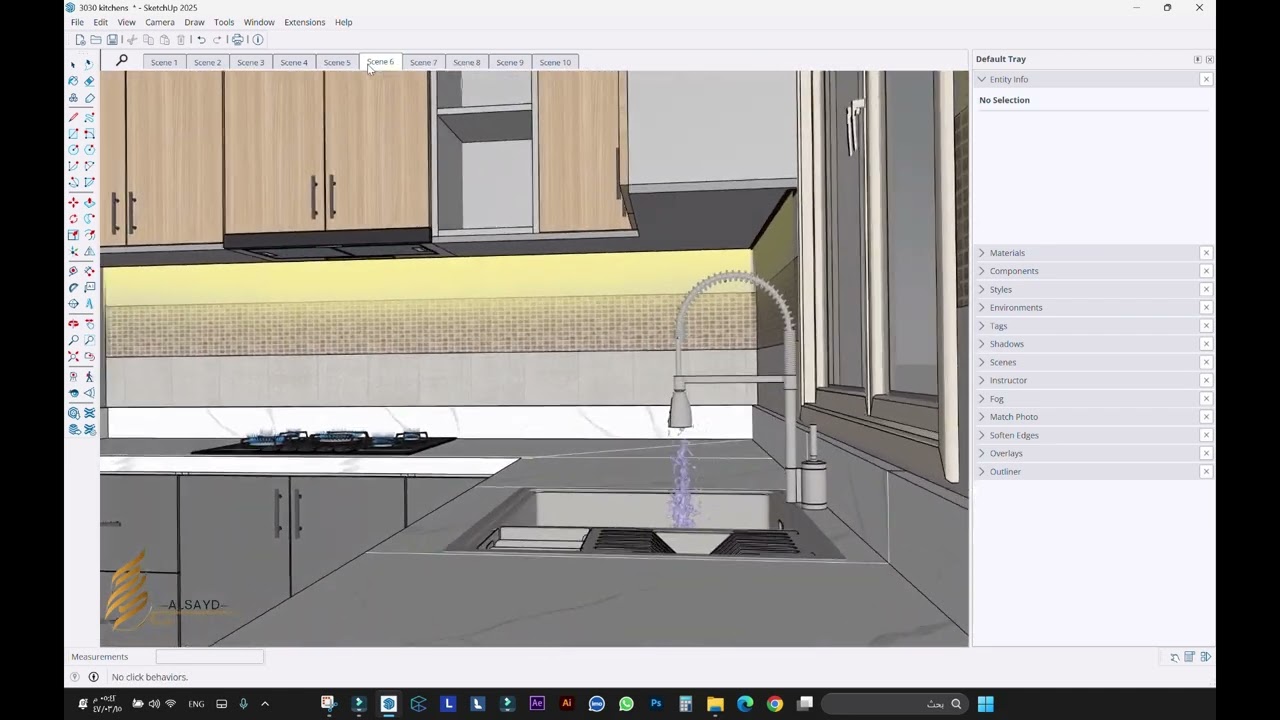This screenshot has width=1280, height=720.
Task: Close the Default Tray
Action: pos(1209,59)
